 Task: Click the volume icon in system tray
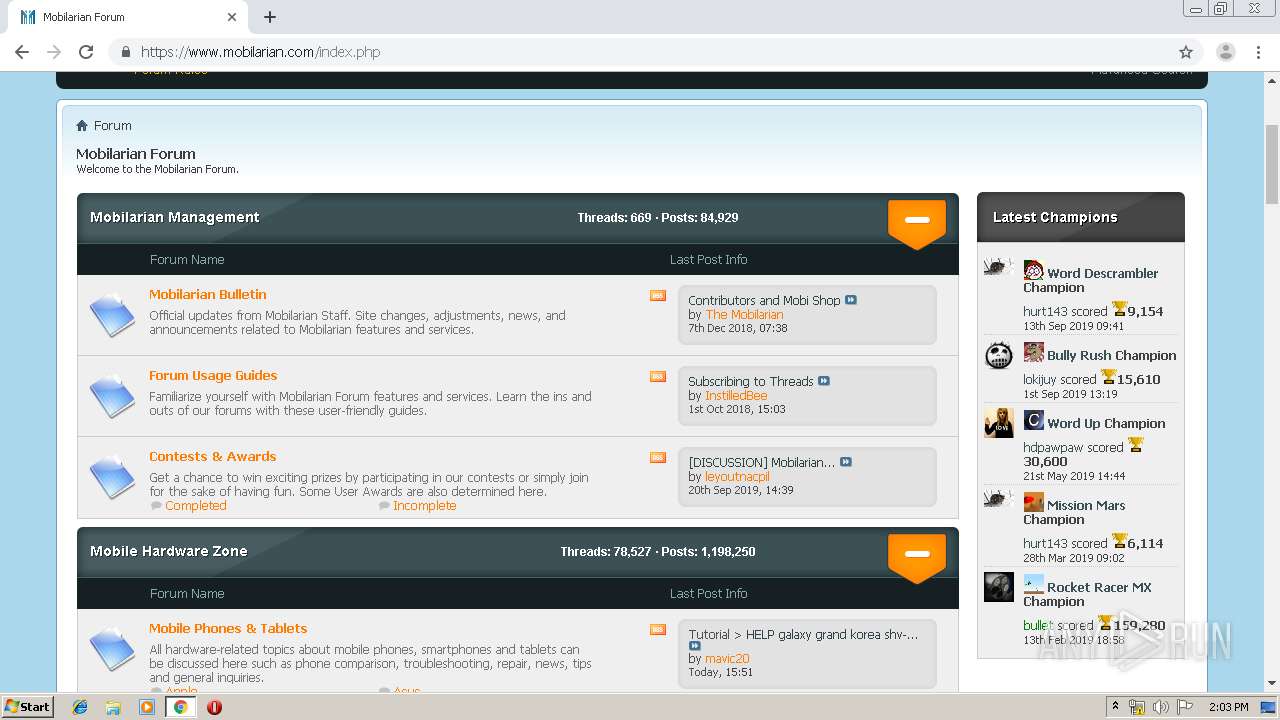(x=1161, y=707)
